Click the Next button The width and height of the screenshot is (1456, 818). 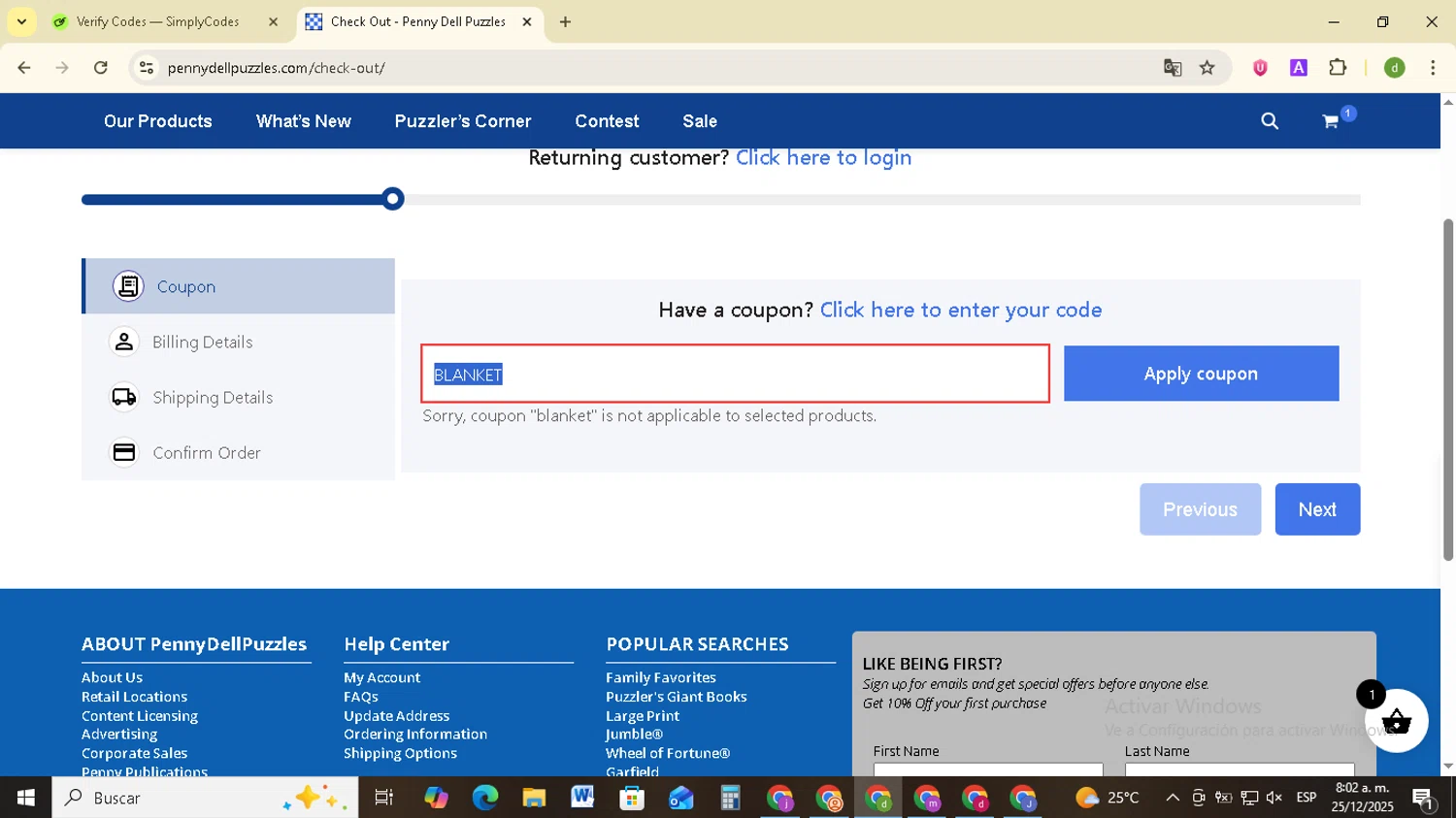tap(1317, 509)
